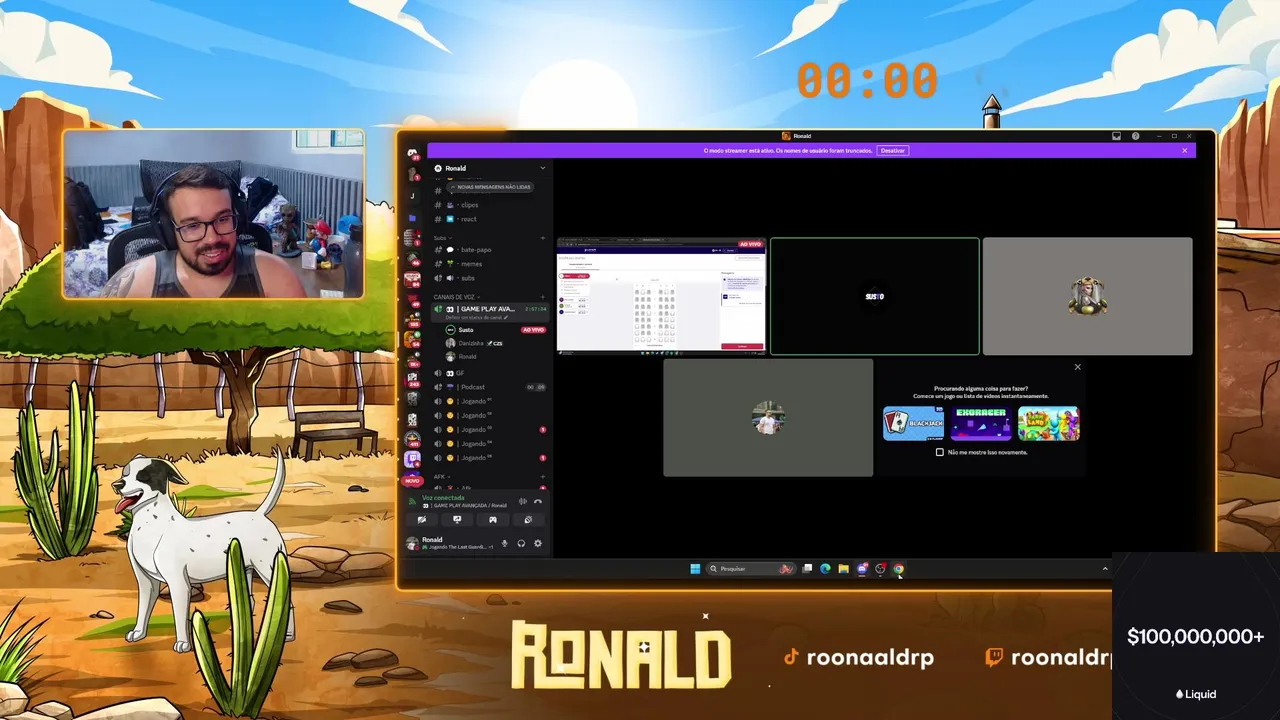Select GAME PLAY AVANÇADA voice channel
This screenshot has width=1280, height=720.
(x=490, y=311)
